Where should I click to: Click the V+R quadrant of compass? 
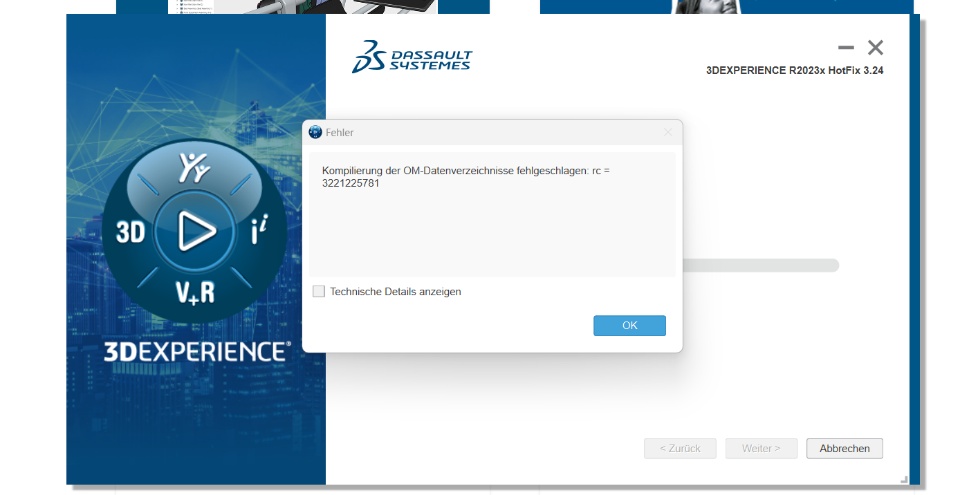pyautogui.click(x=195, y=292)
